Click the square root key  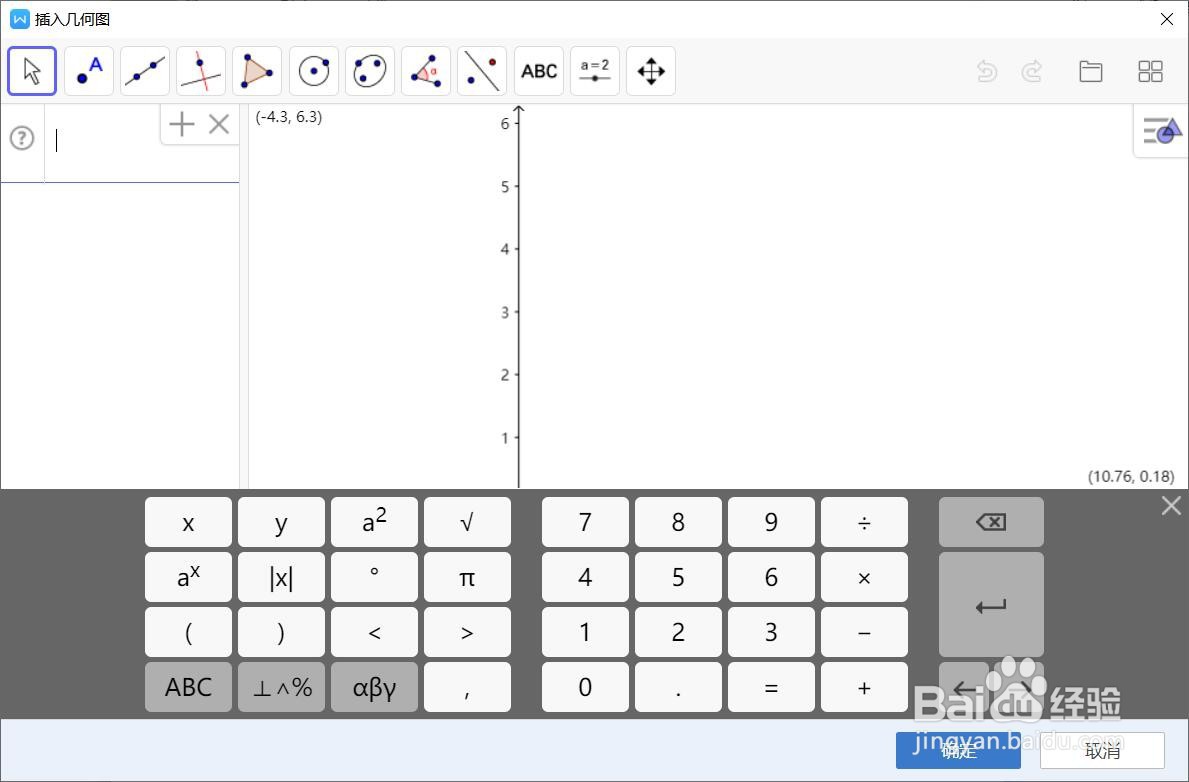click(x=467, y=522)
